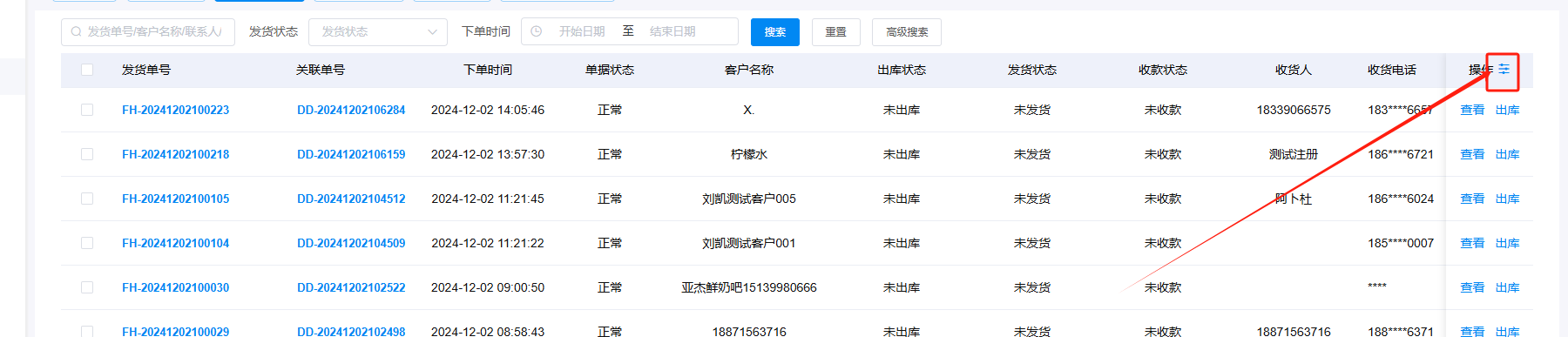Check the row FH-20241202100030 checkbox
This screenshot has height=337, width=1568.
tap(87, 287)
